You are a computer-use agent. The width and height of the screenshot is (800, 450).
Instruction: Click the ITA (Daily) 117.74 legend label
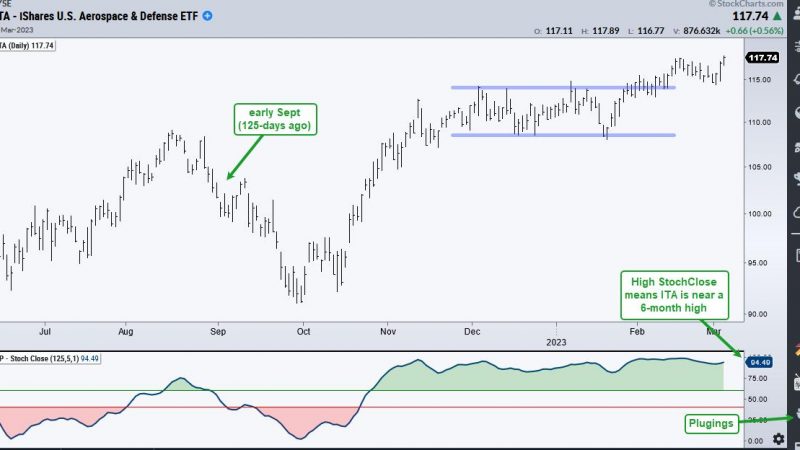pyautogui.click(x=27, y=46)
